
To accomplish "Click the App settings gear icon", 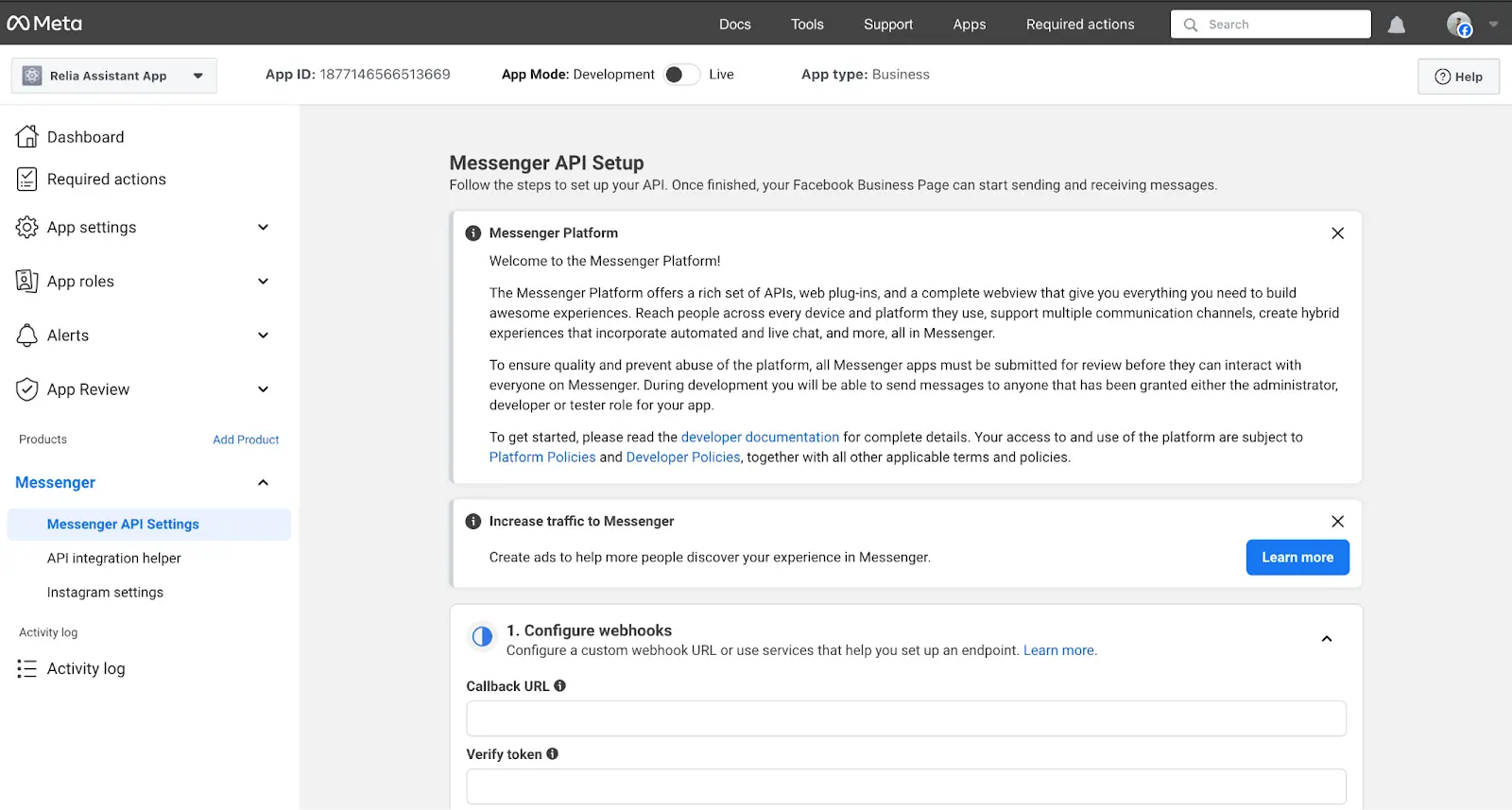I will pos(27,228).
